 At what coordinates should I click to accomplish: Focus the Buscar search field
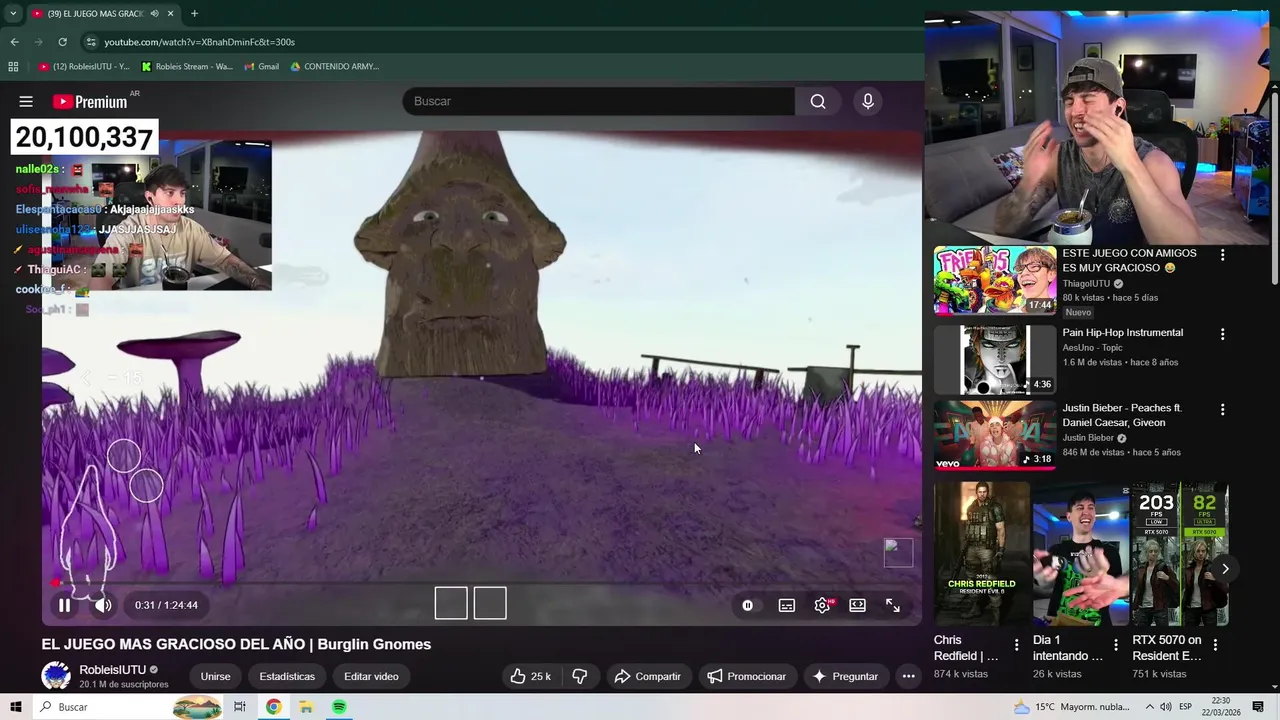coord(598,101)
